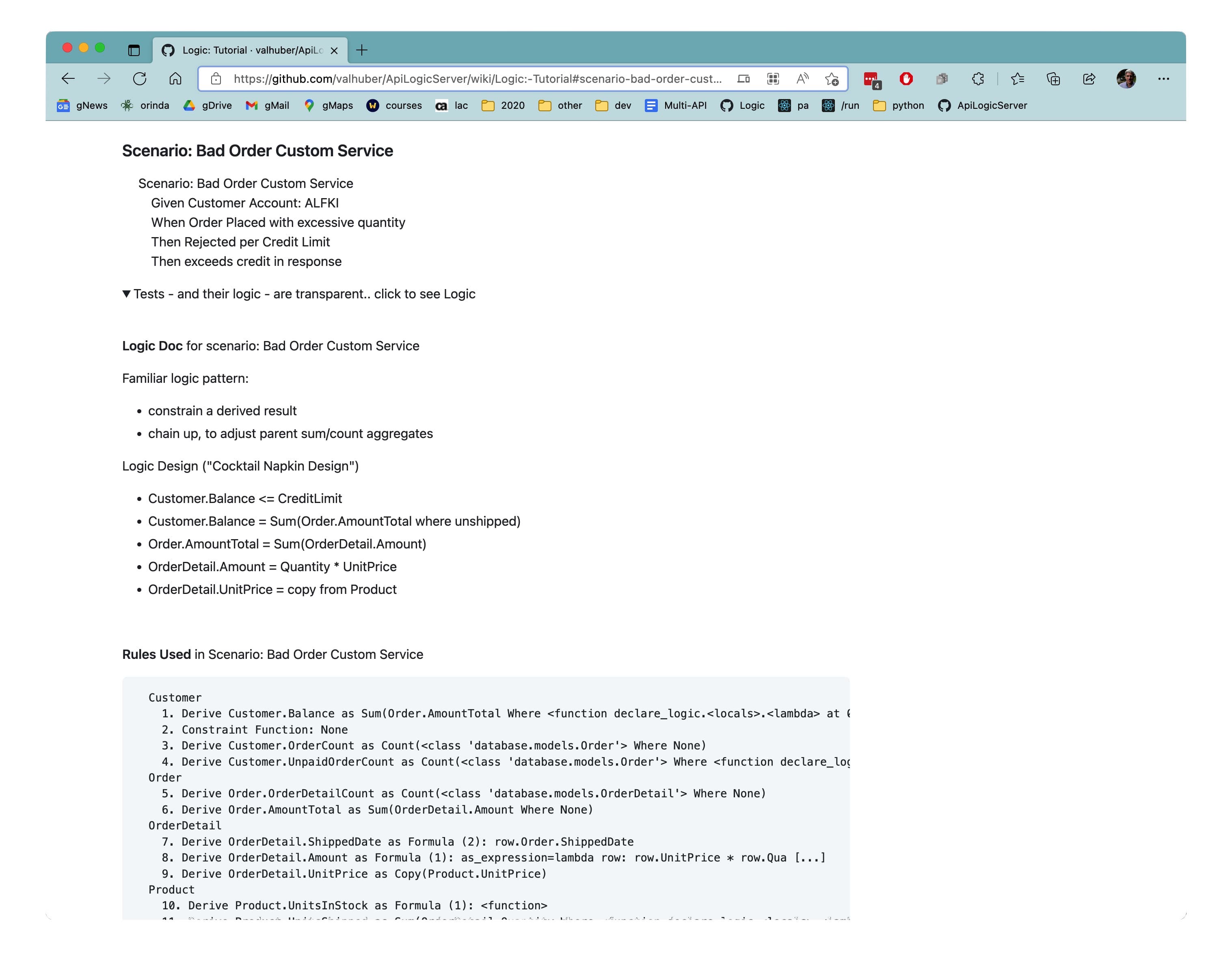
Task: Click the Read Aloud icon in address bar
Action: coord(802,79)
